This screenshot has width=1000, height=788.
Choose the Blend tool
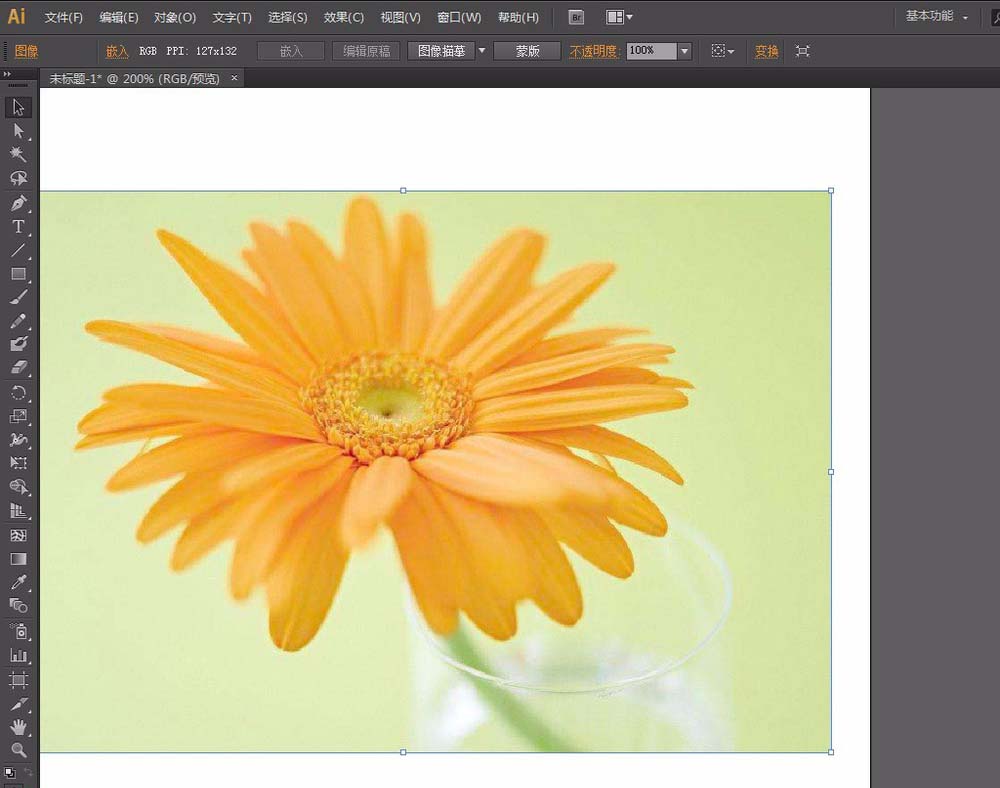pos(18,605)
